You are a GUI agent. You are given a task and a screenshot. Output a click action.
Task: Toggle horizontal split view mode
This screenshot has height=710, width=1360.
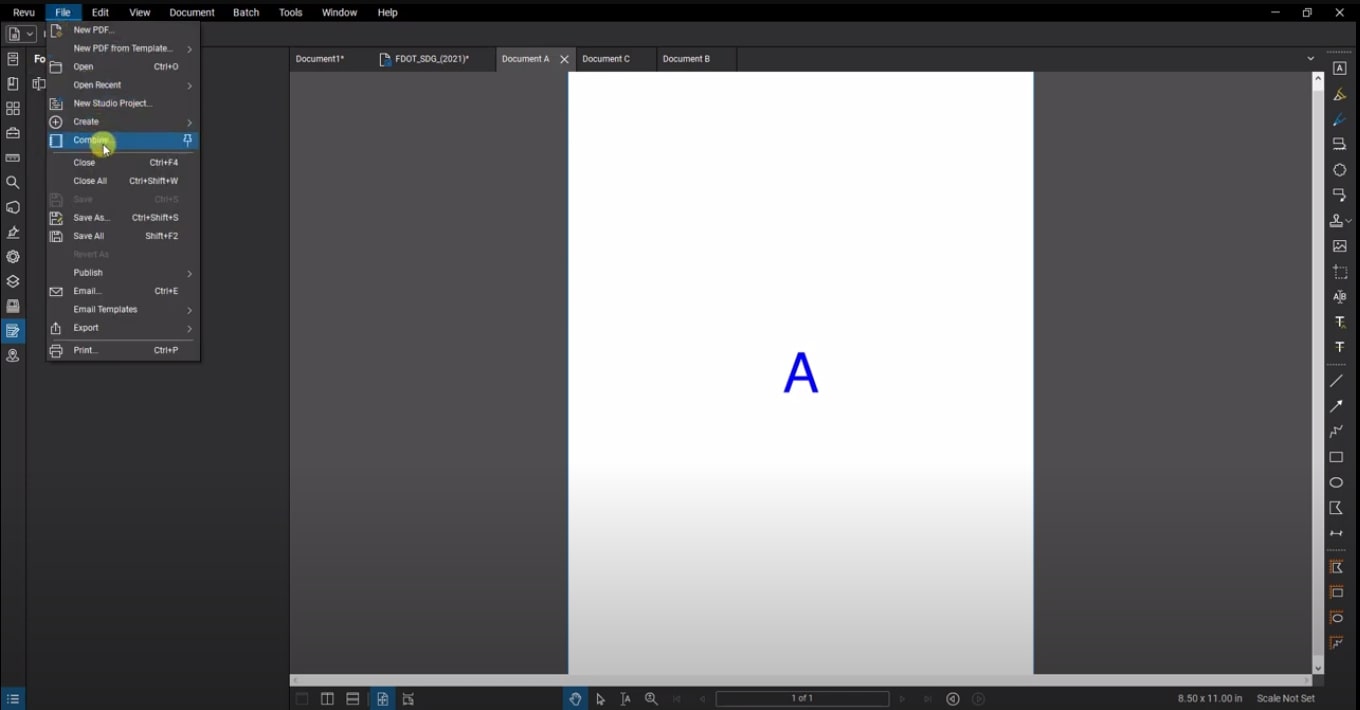[352, 698]
